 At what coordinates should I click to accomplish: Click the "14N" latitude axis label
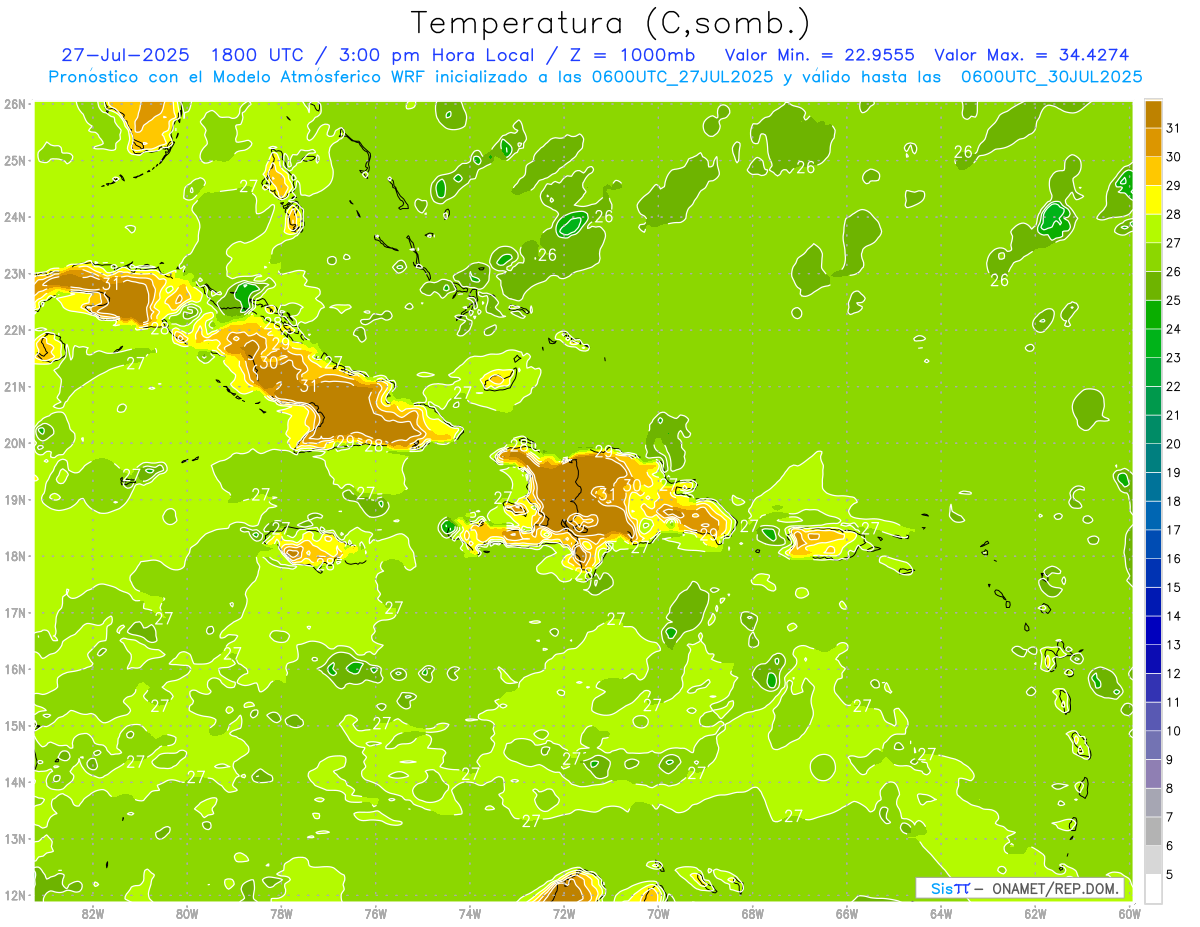pyautogui.click(x=15, y=782)
